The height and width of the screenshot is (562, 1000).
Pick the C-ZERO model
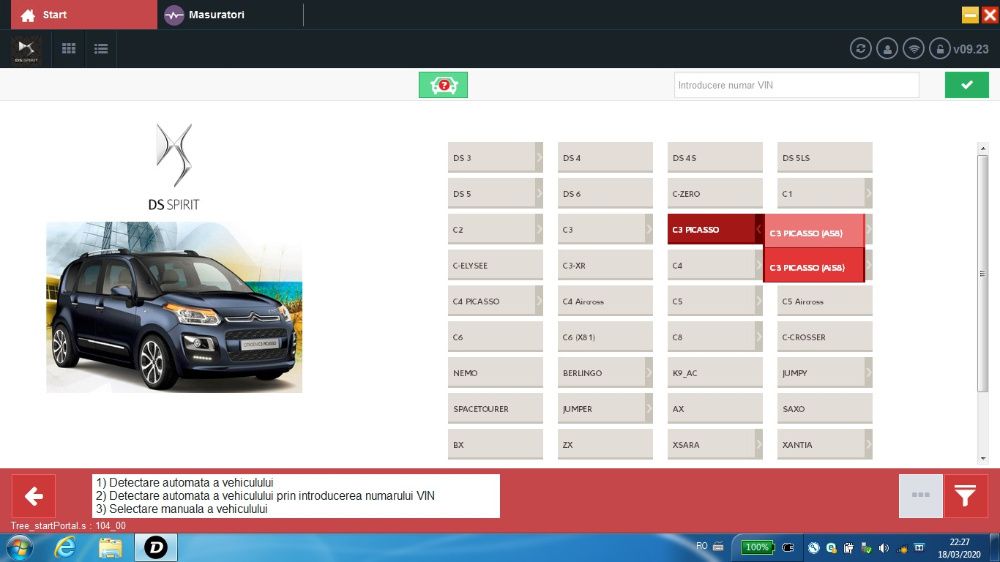click(x=715, y=193)
